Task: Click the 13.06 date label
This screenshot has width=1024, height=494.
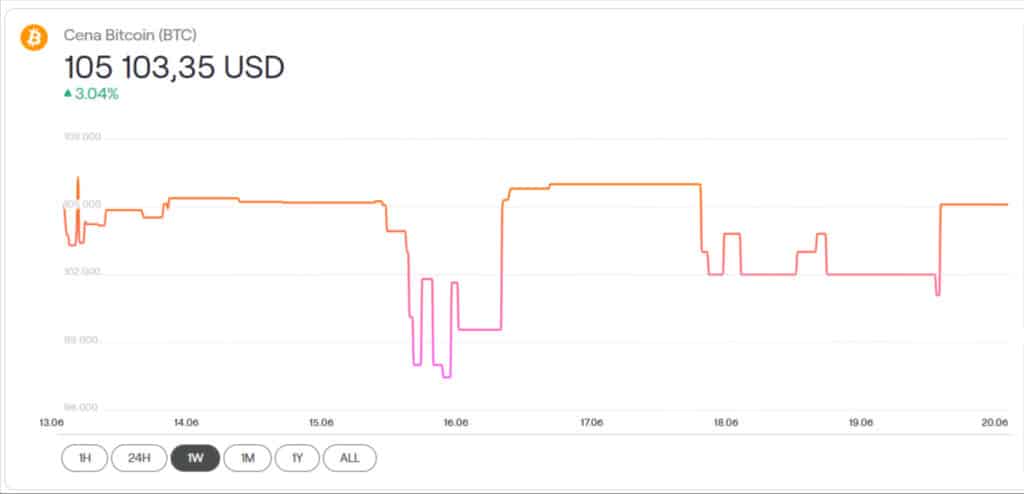Action: pyautogui.click(x=51, y=423)
